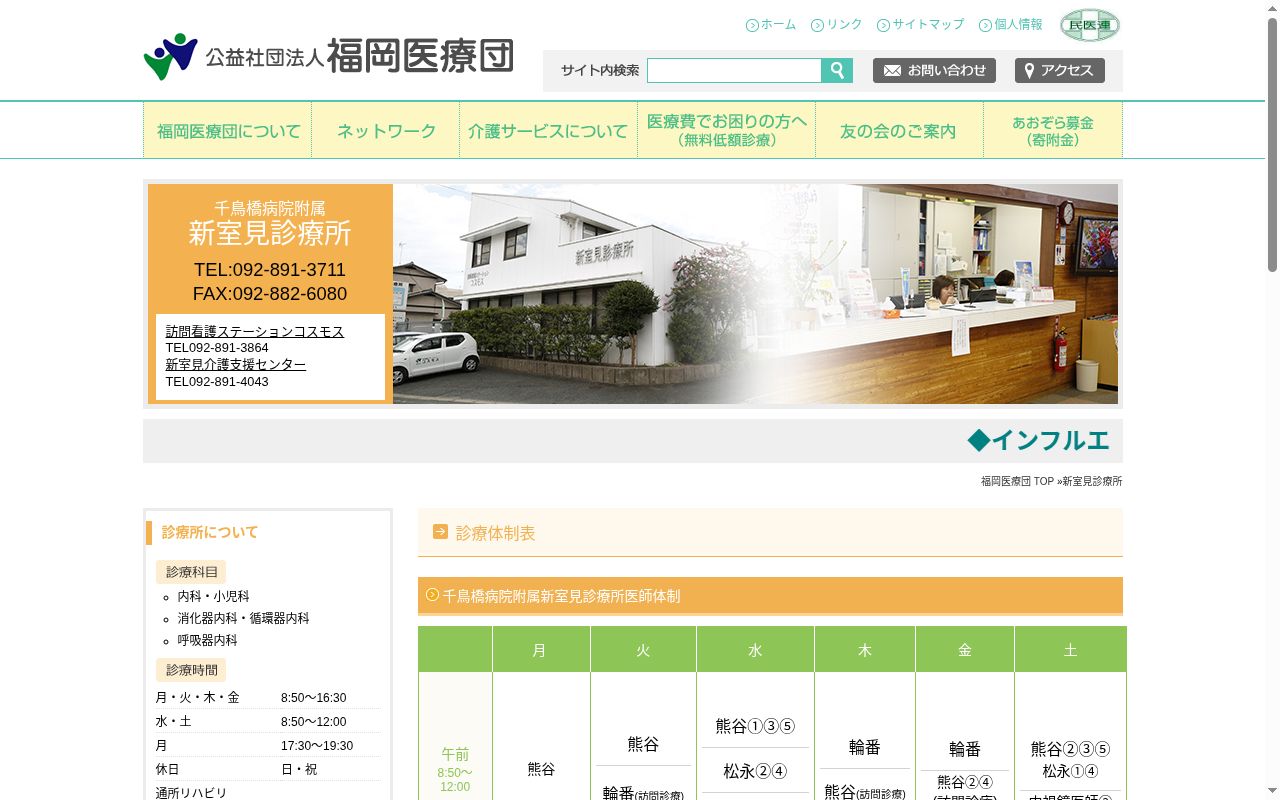The height and width of the screenshot is (800, 1280).
Task: Click the ホーム link
Action: (x=778, y=25)
